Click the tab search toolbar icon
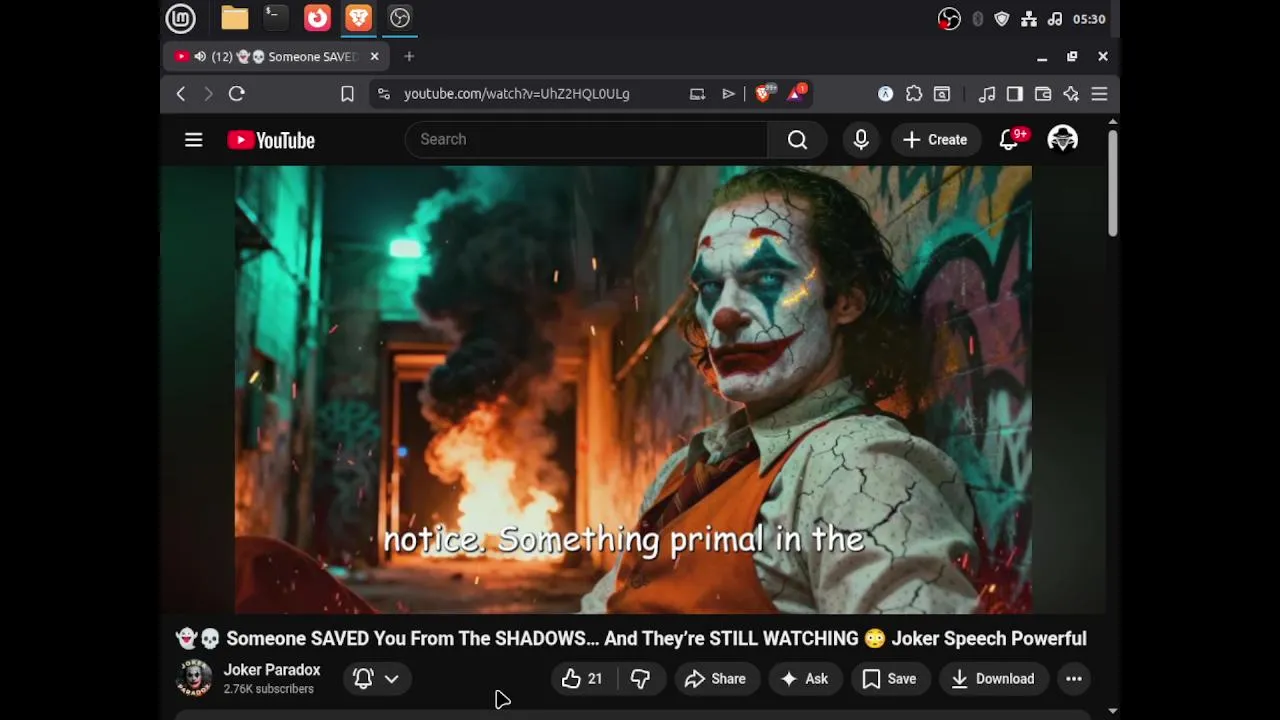The height and width of the screenshot is (720, 1280). pos(942,94)
